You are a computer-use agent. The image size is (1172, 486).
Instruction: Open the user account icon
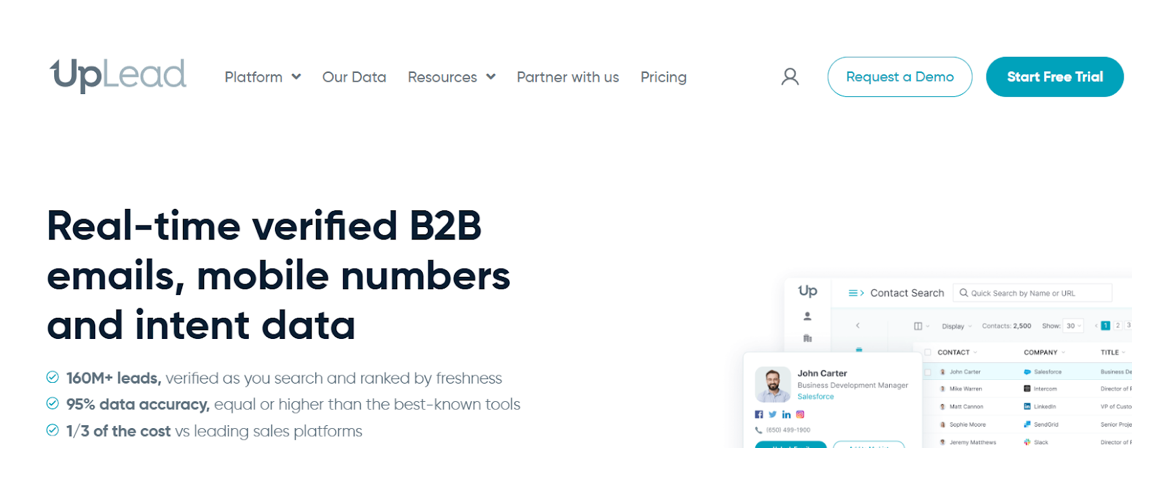[790, 77]
